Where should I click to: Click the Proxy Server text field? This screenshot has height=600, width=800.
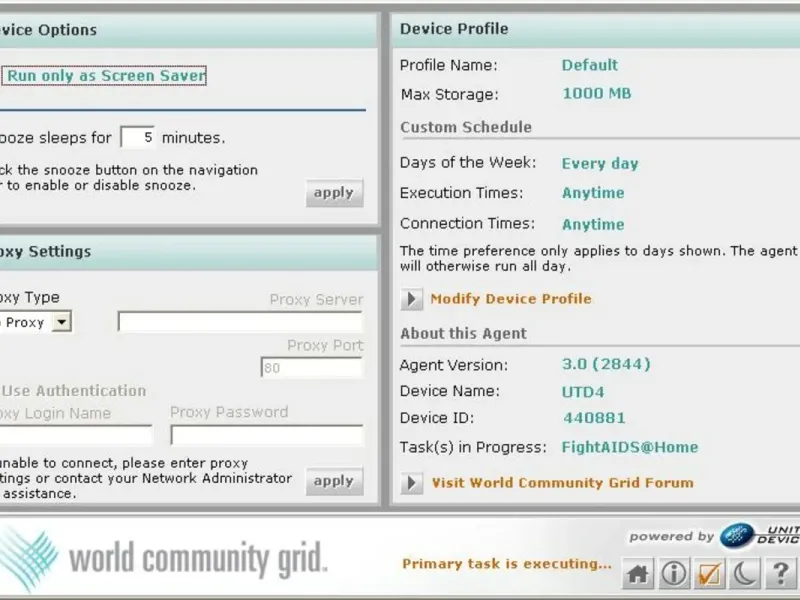[240, 322]
